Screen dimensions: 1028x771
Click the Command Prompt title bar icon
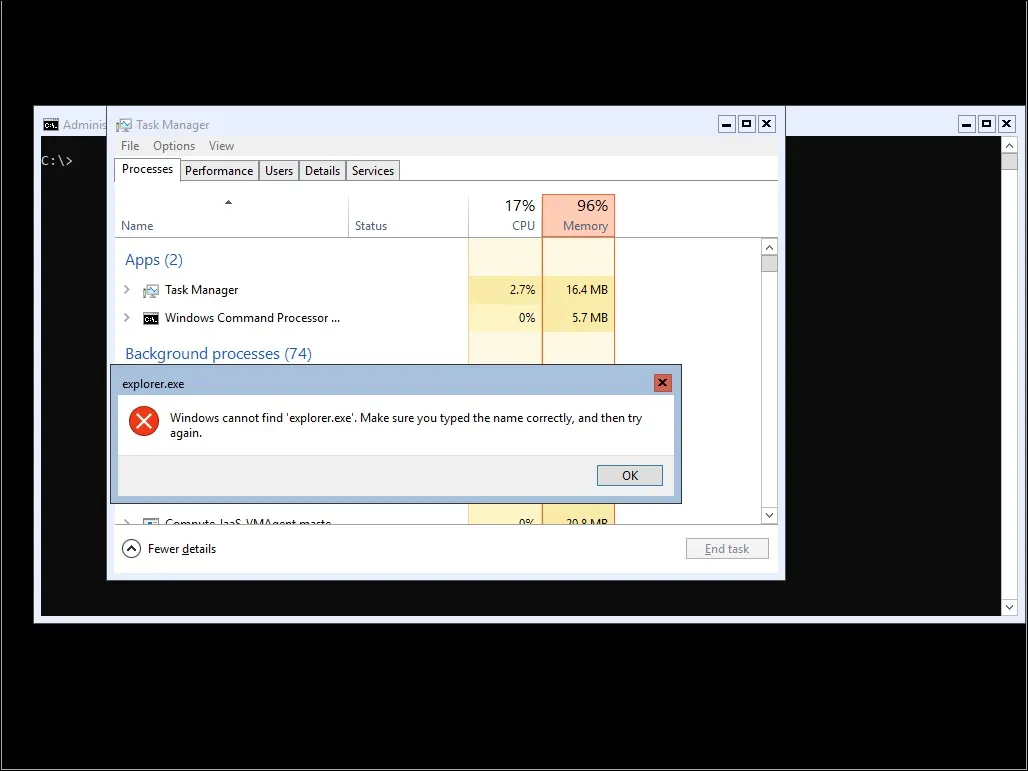click(50, 125)
